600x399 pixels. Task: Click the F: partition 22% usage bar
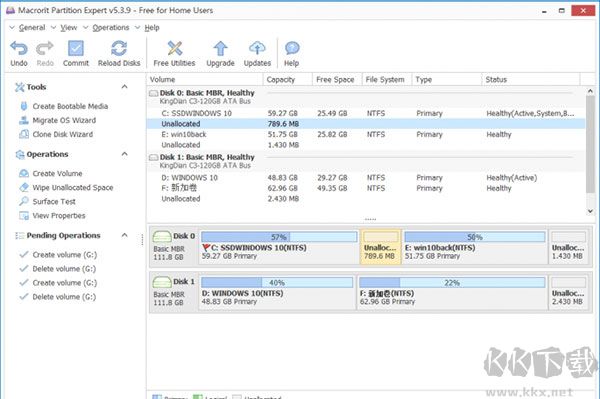tap(452, 282)
